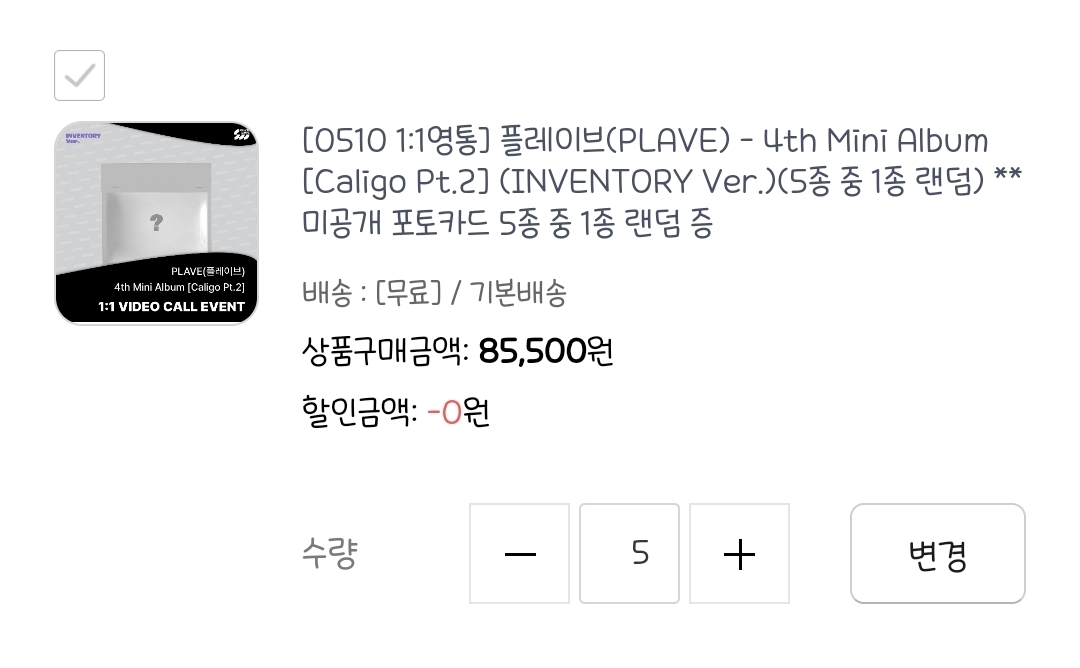
Task: Click the INVENTORY Ver. label on thumbnail
Action: pyautogui.click(x=83, y=138)
